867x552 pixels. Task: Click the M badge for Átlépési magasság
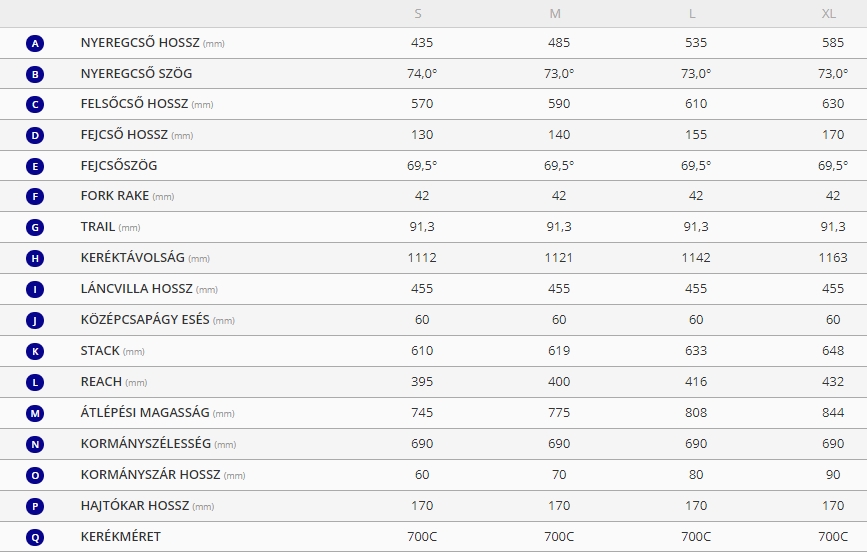click(x=35, y=413)
